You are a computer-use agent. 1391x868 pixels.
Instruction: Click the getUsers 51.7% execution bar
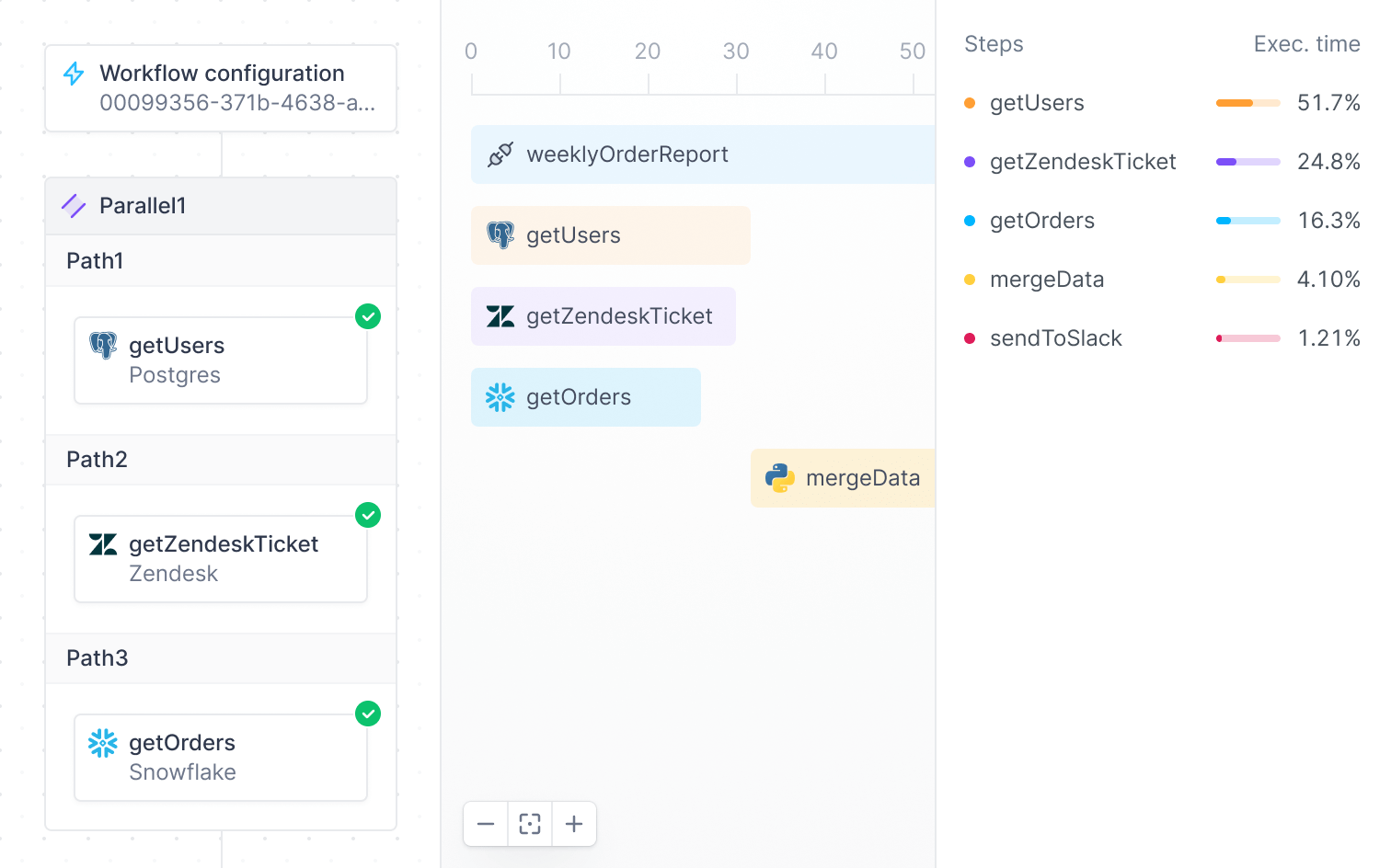pos(1247,103)
